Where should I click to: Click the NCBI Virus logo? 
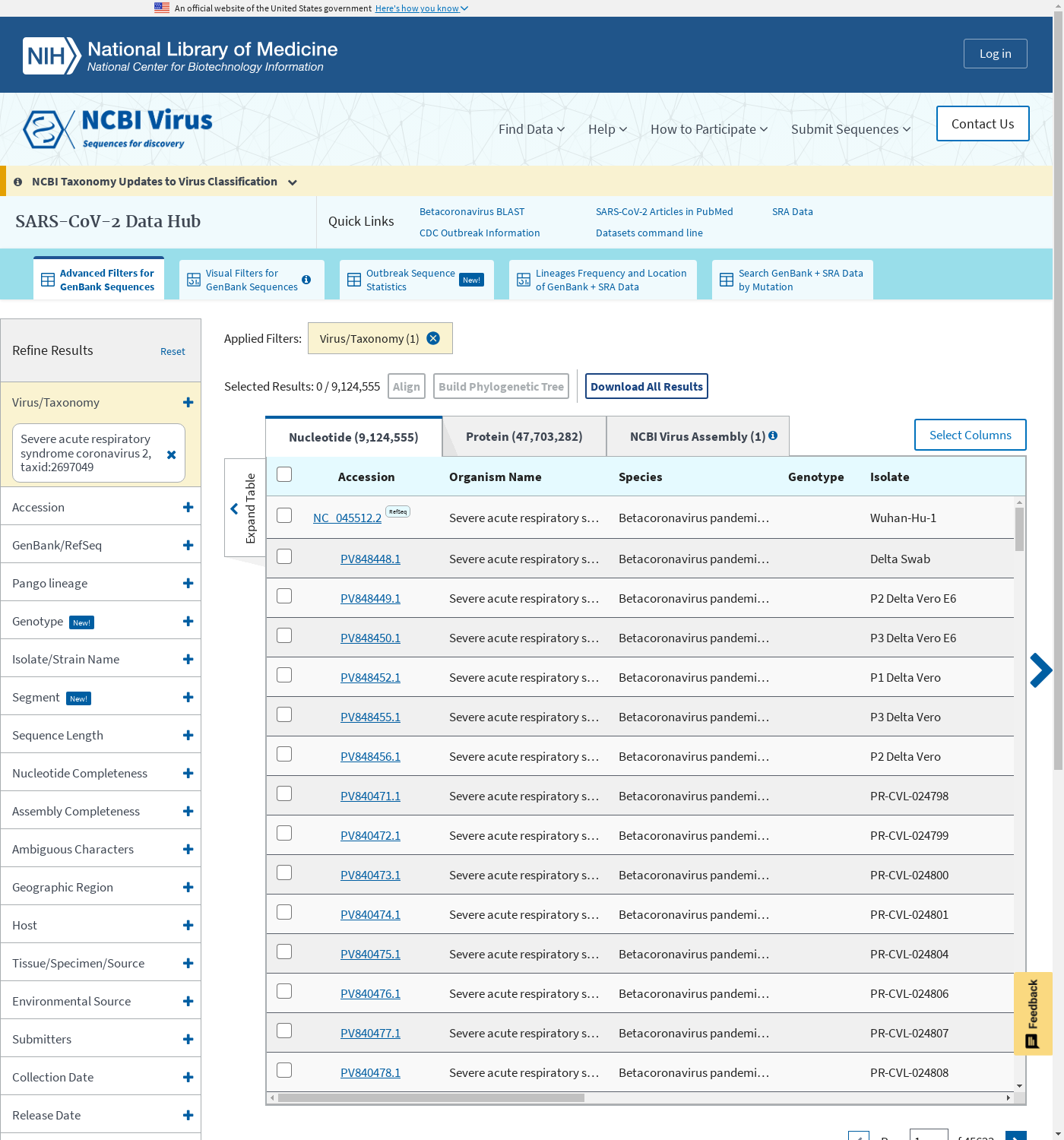[x=118, y=129]
